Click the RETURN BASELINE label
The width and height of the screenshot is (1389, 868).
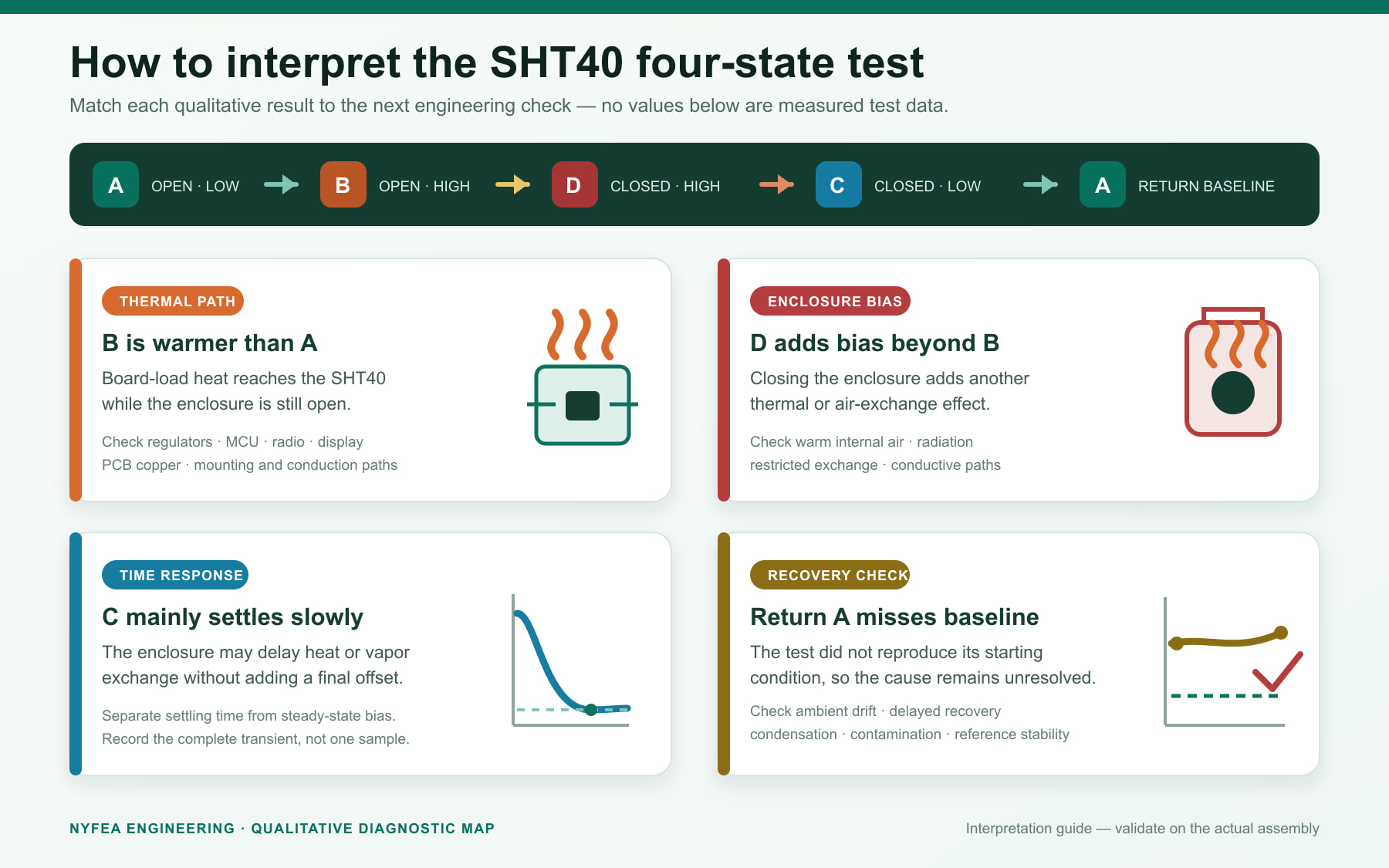(1206, 186)
